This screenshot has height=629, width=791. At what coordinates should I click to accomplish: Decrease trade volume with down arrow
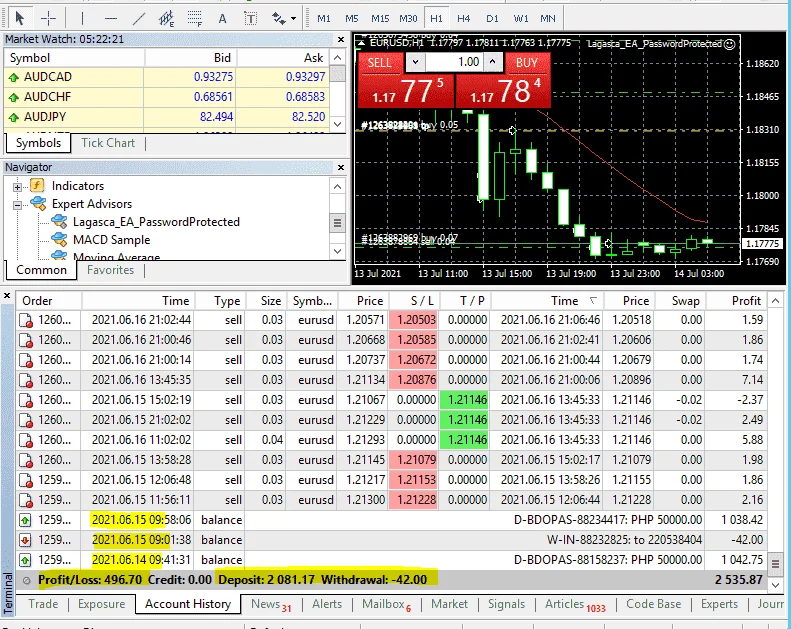pos(415,63)
